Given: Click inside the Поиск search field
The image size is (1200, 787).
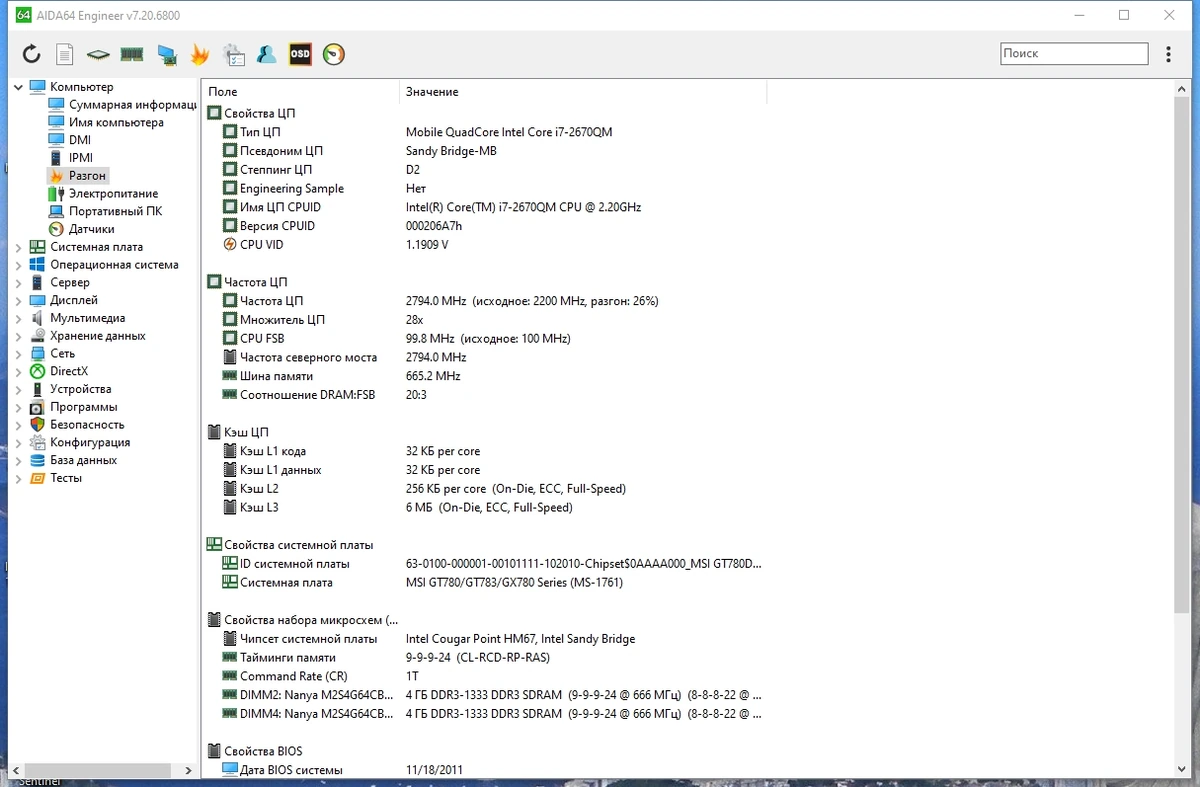Looking at the screenshot, I should tap(1074, 54).
